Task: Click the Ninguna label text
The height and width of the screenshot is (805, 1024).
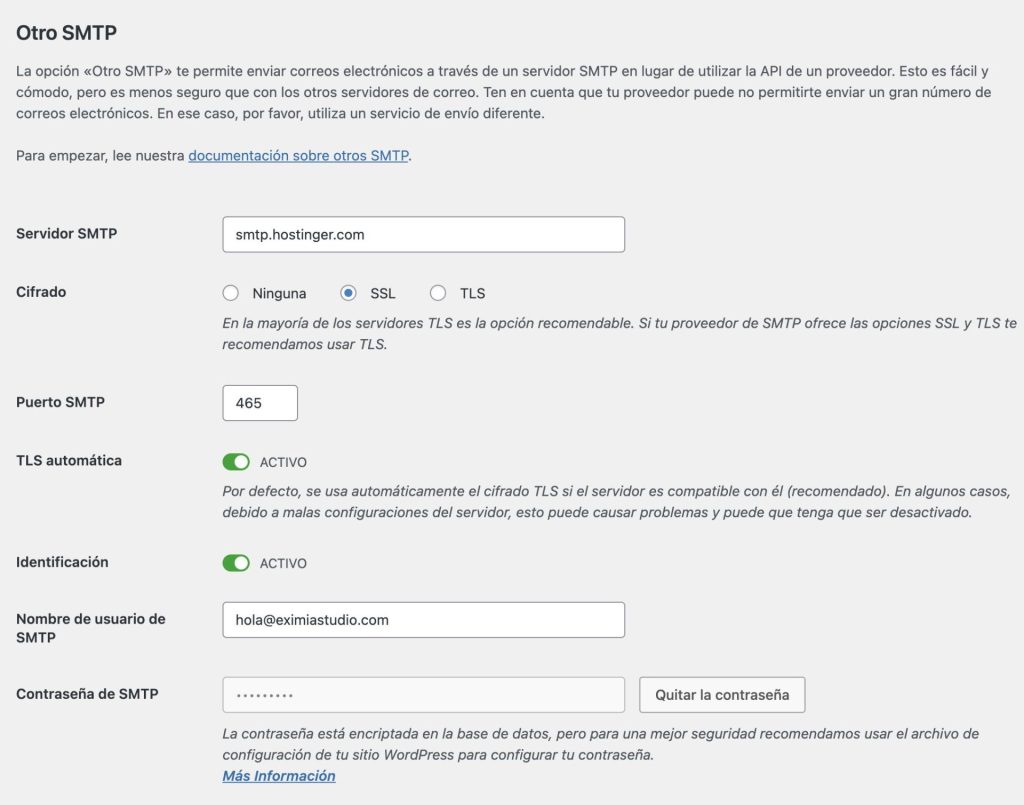Action: (279, 294)
